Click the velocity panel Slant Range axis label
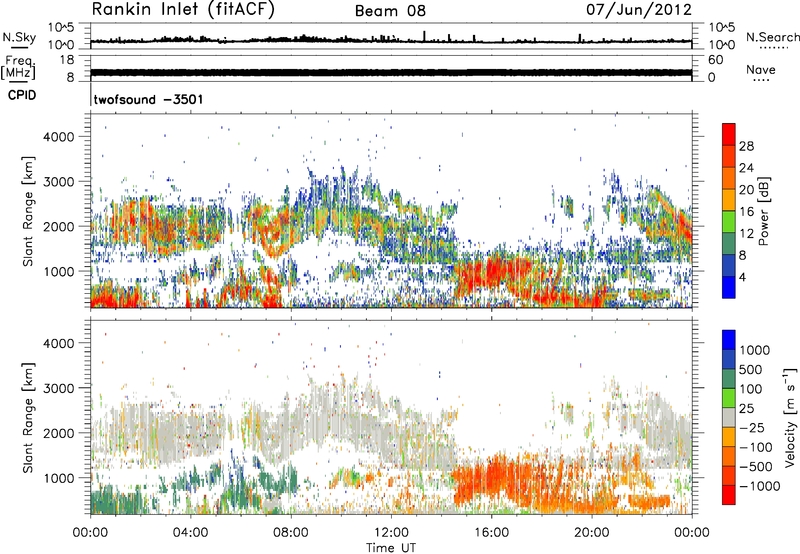The width and height of the screenshot is (800, 554). point(28,417)
